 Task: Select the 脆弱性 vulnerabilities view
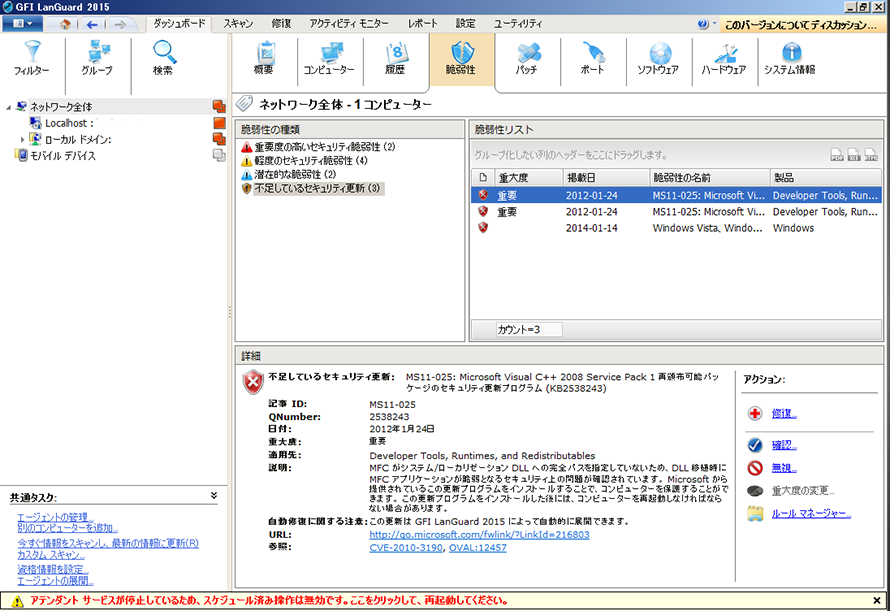click(x=461, y=58)
